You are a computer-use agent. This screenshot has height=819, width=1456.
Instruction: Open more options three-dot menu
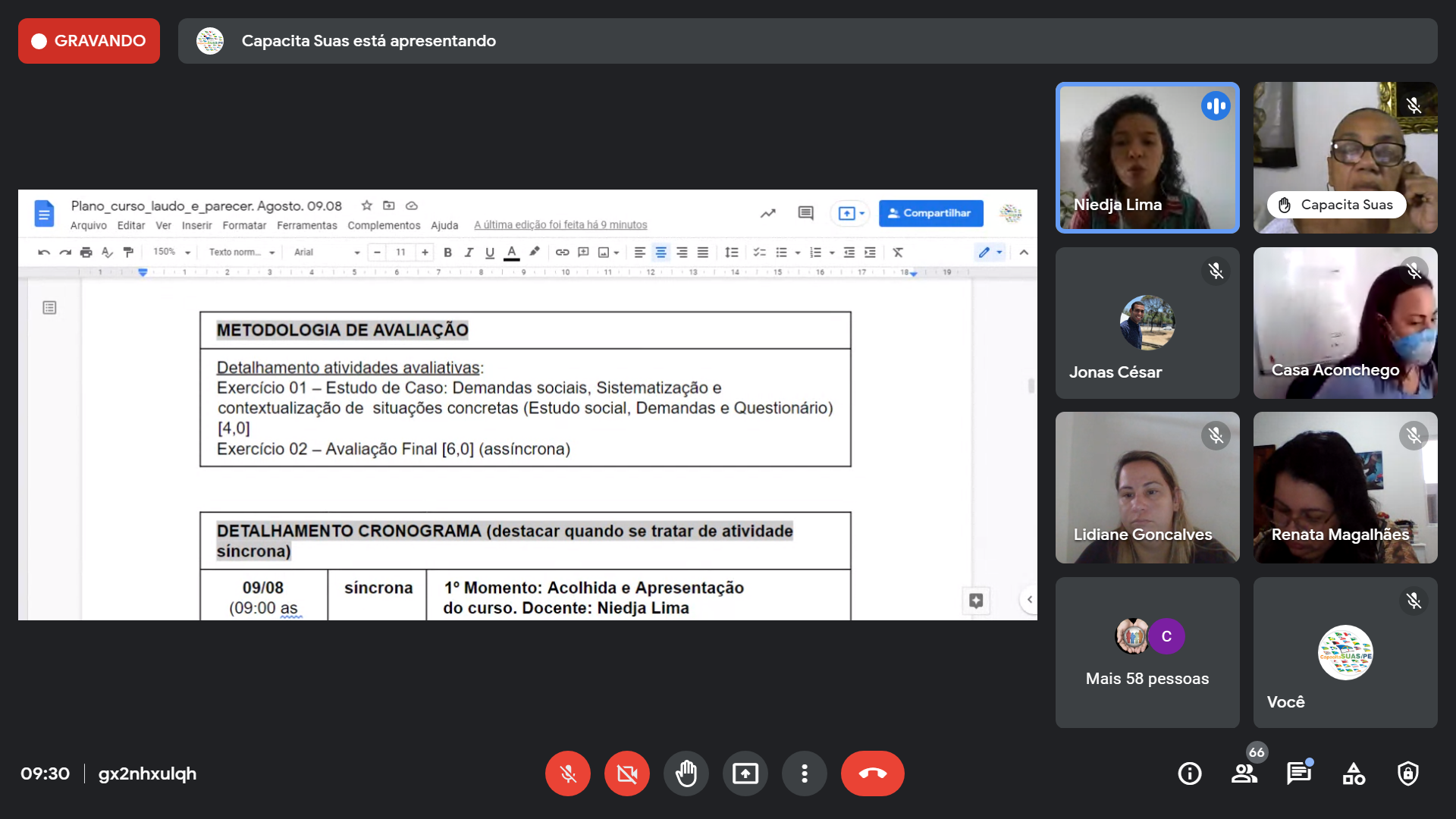point(805,773)
